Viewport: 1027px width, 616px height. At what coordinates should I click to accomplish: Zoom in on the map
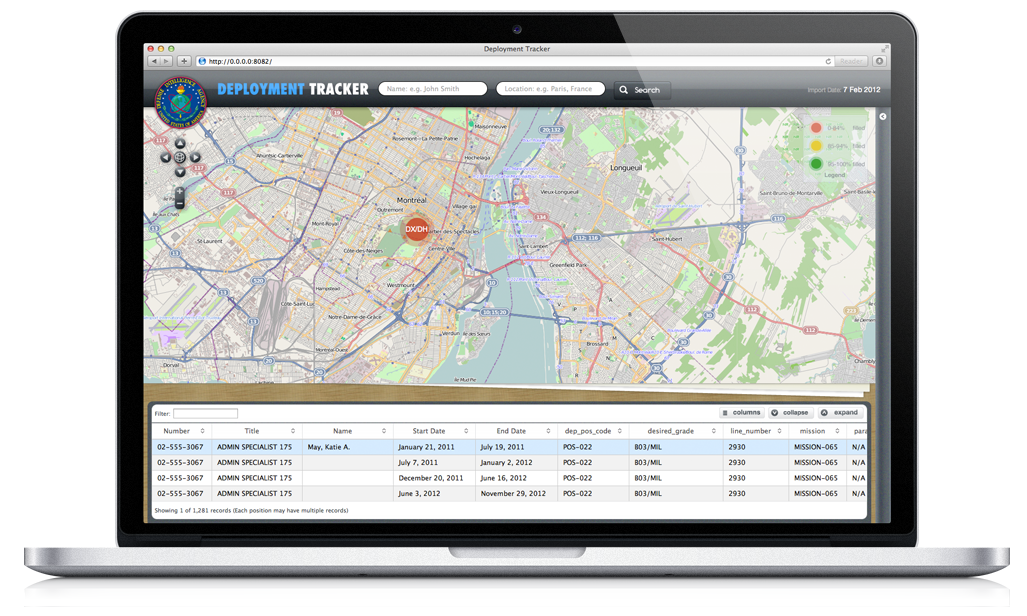click(180, 191)
